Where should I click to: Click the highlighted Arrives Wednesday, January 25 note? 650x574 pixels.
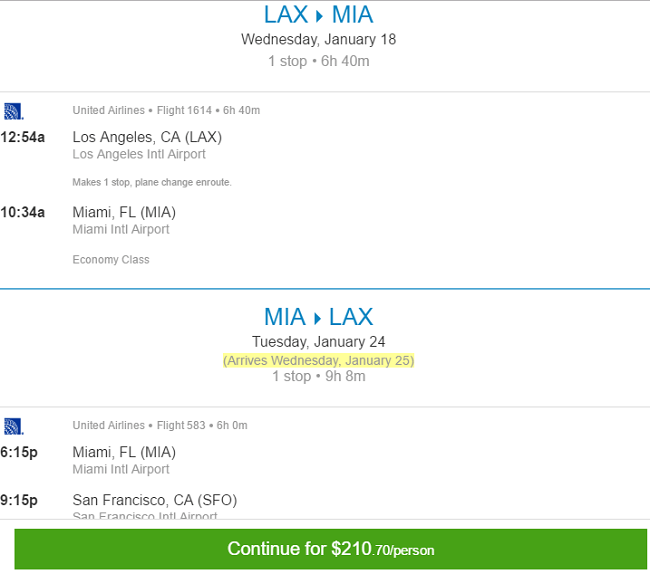click(318, 361)
